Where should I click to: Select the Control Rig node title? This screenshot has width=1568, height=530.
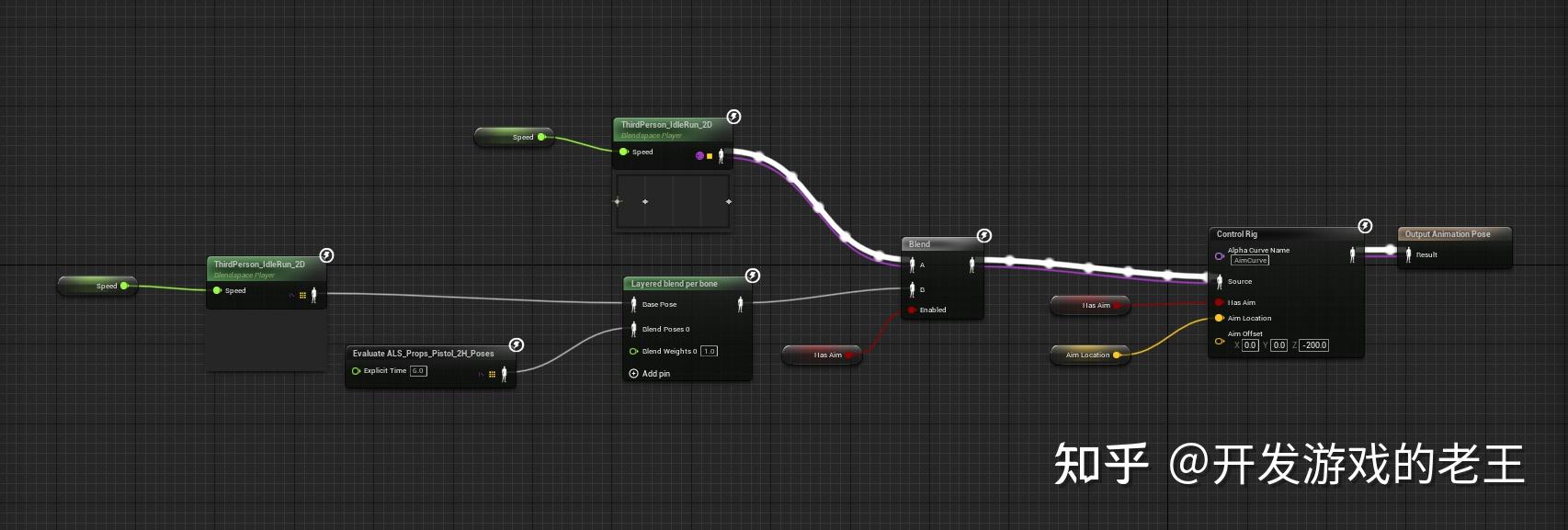(1237, 234)
